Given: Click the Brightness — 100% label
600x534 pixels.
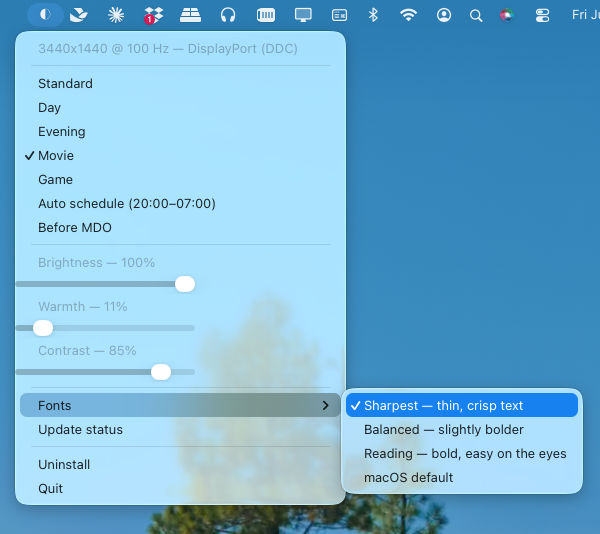Looking at the screenshot, I should click(x=96, y=262).
